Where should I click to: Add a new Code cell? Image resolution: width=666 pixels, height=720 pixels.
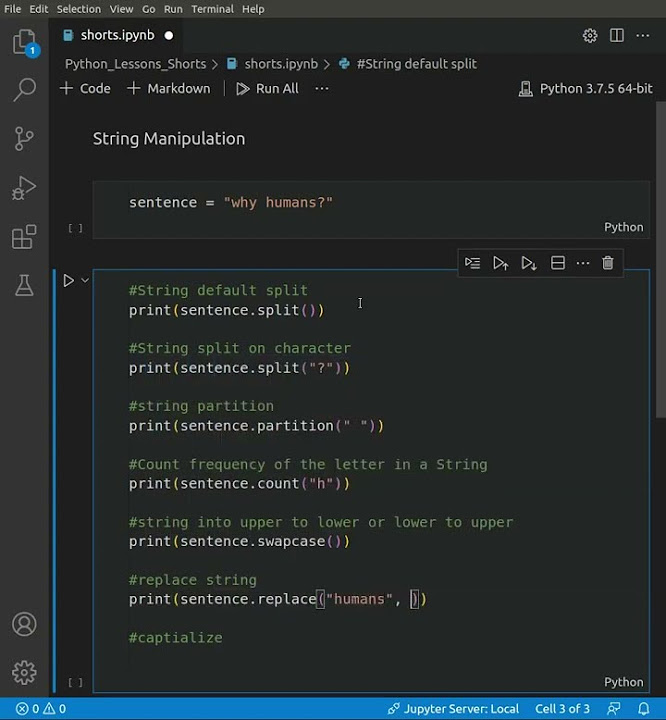[x=85, y=88]
